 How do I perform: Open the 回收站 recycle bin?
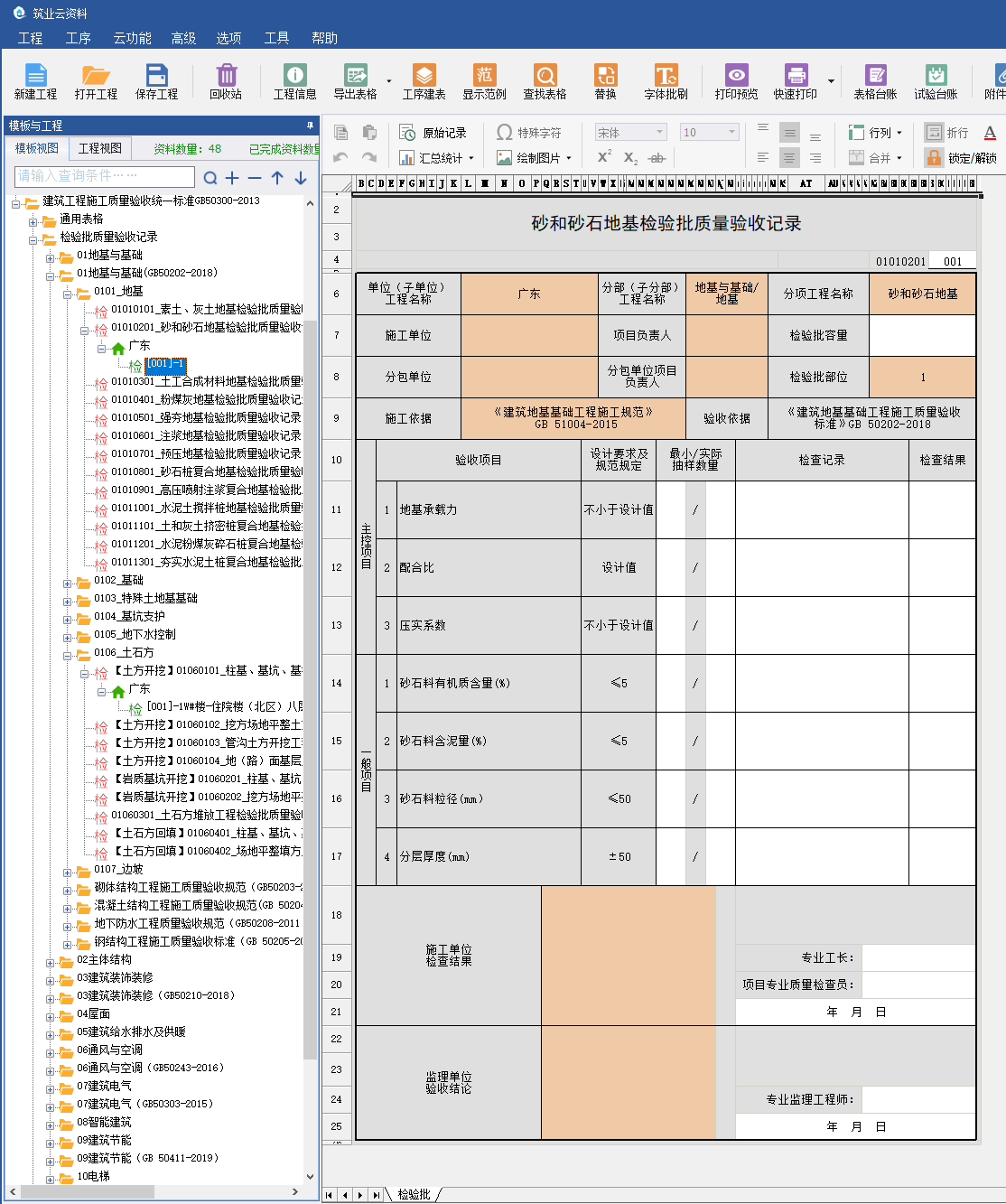(226, 81)
